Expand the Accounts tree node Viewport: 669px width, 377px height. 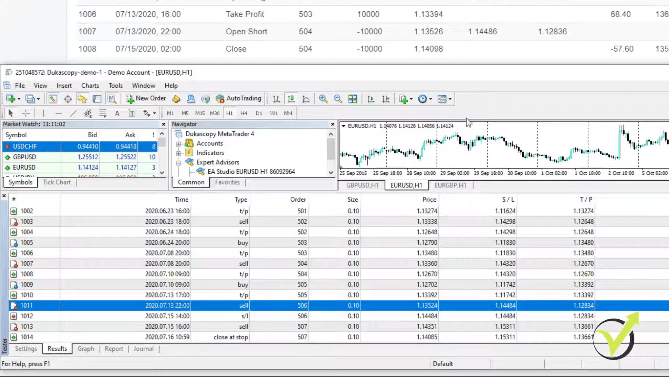pyautogui.click(x=179, y=144)
